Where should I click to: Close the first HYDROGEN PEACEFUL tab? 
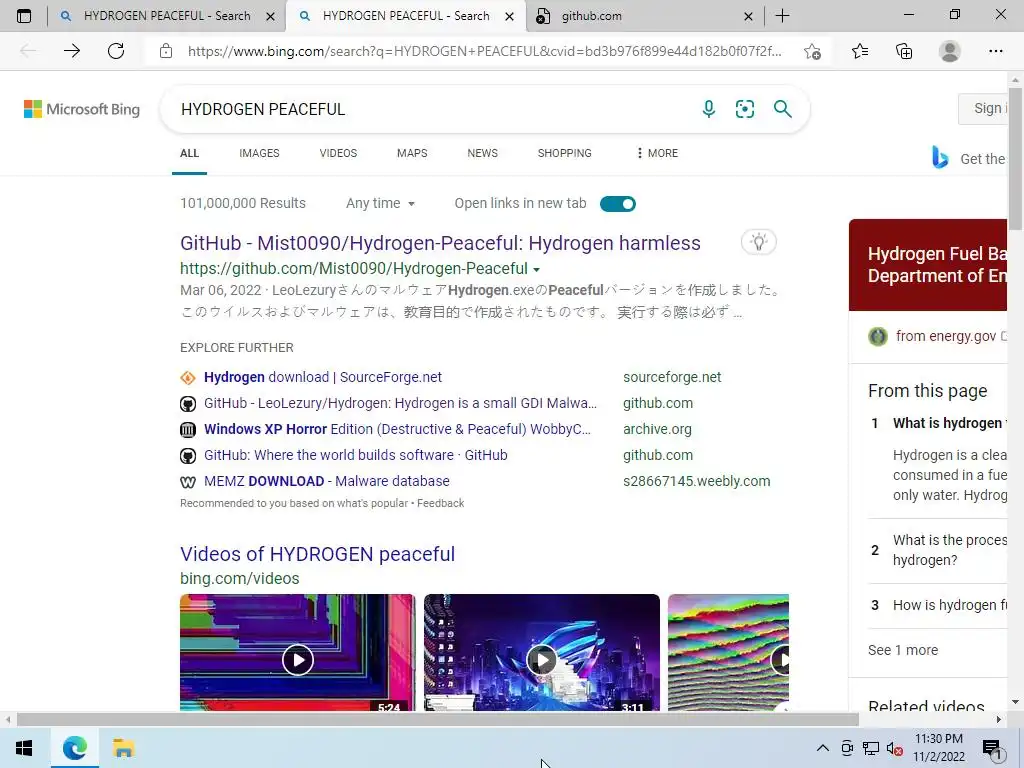[x=270, y=16]
